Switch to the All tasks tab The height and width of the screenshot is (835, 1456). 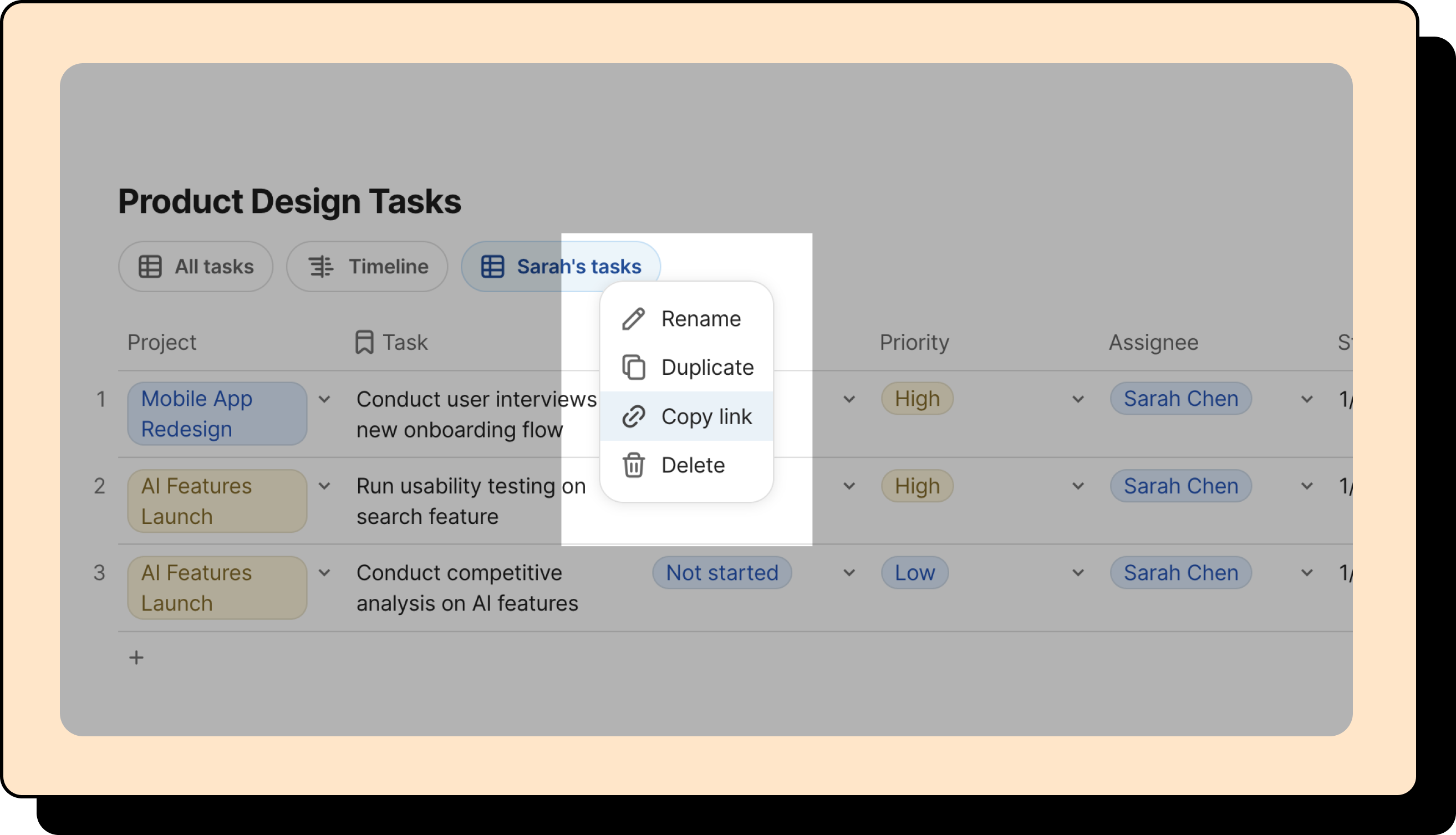coord(196,267)
